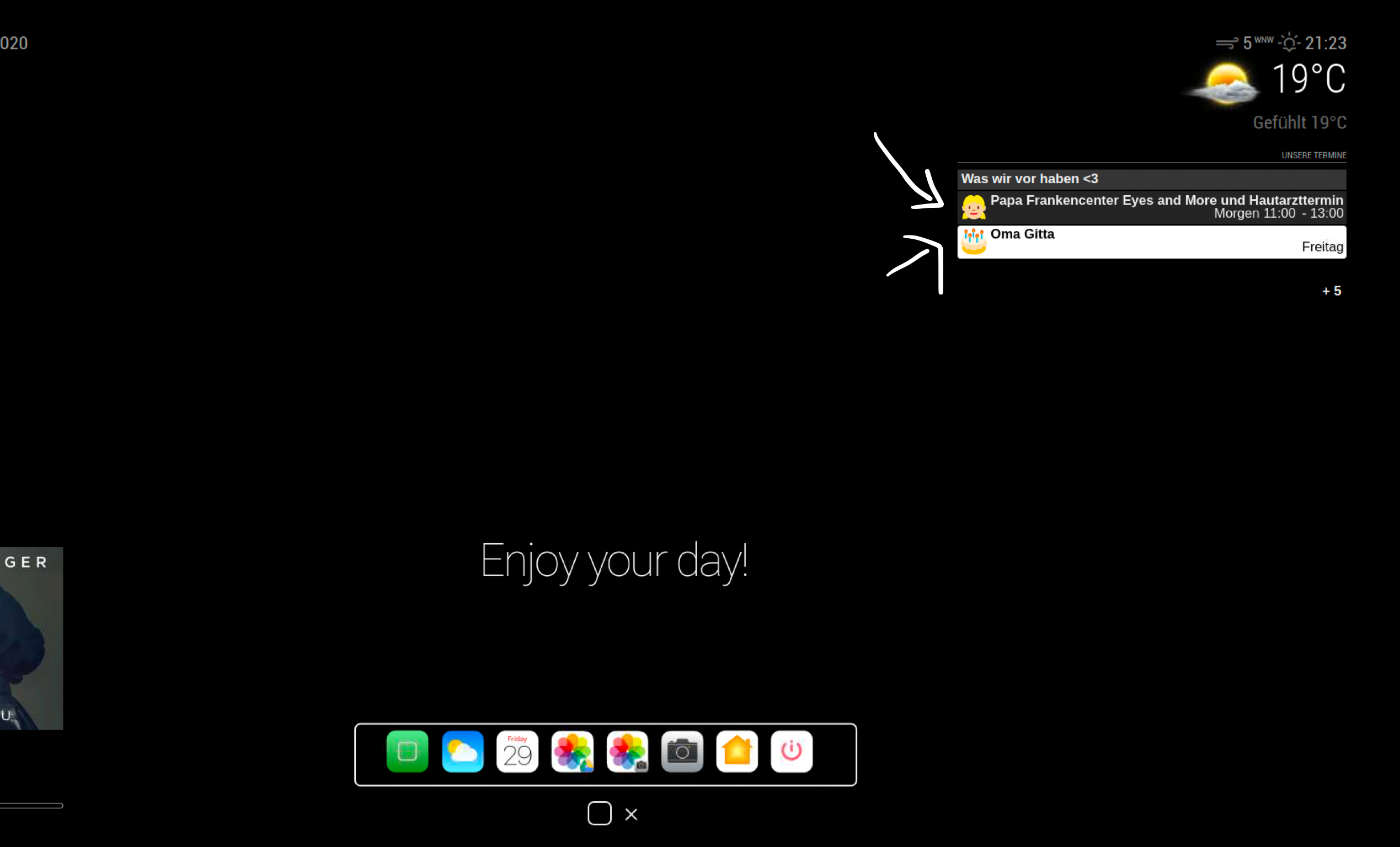Click the red power icon
The image size is (1400, 847).
coord(792,751)
